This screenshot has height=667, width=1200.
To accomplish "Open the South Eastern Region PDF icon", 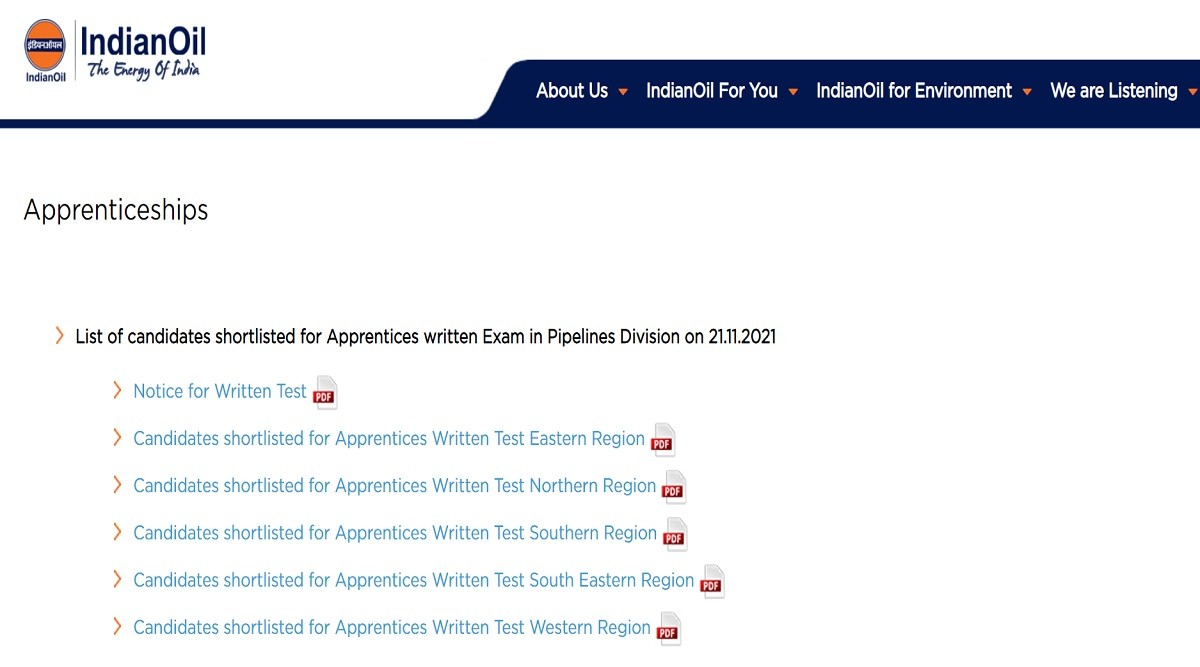I will click(x=711, y=581).
